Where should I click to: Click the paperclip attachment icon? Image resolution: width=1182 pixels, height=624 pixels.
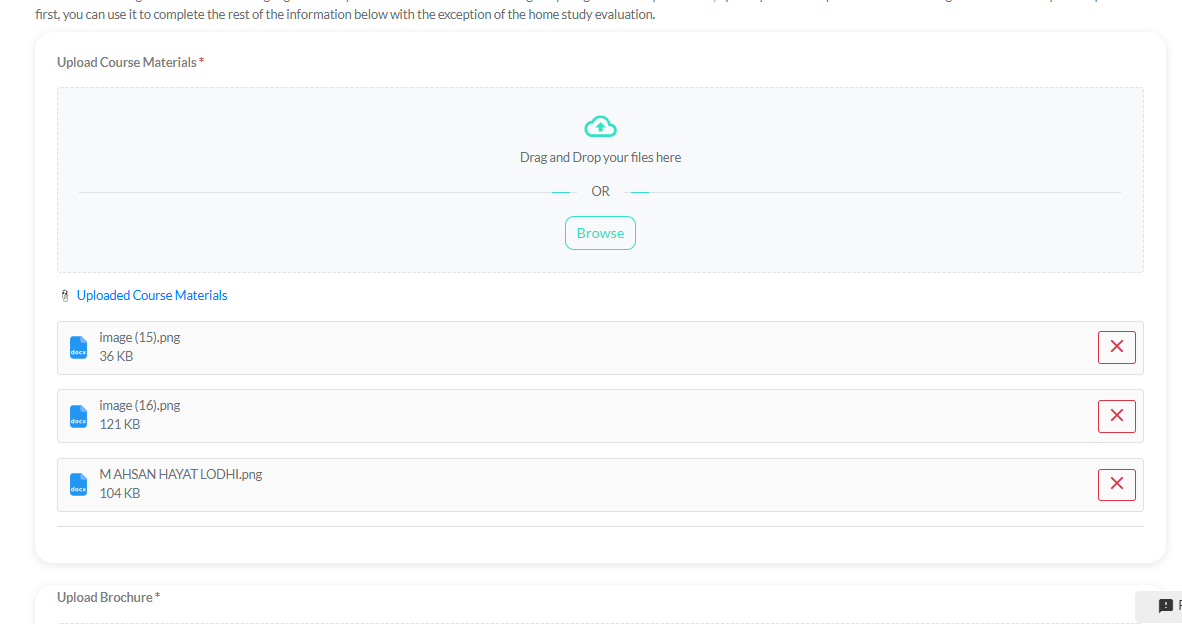pyautogui.click(x=65, y=296)
